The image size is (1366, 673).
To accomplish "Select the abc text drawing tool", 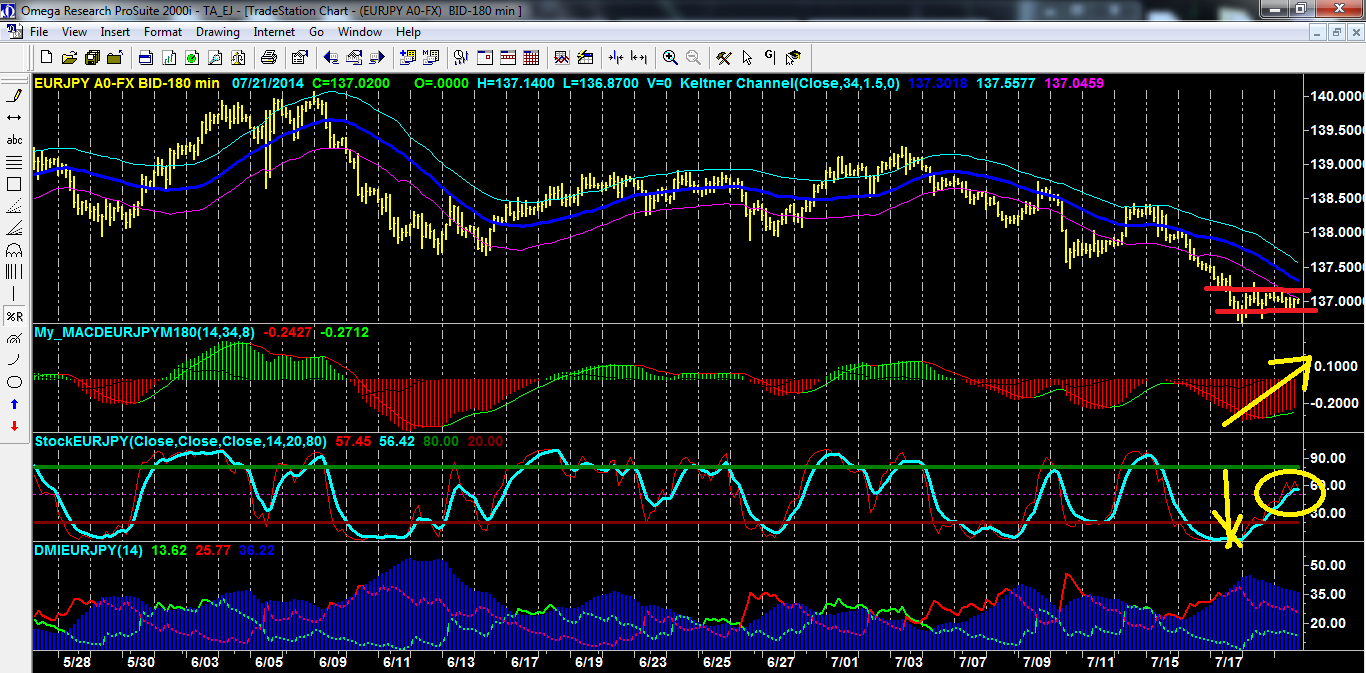I will [14, 140].
